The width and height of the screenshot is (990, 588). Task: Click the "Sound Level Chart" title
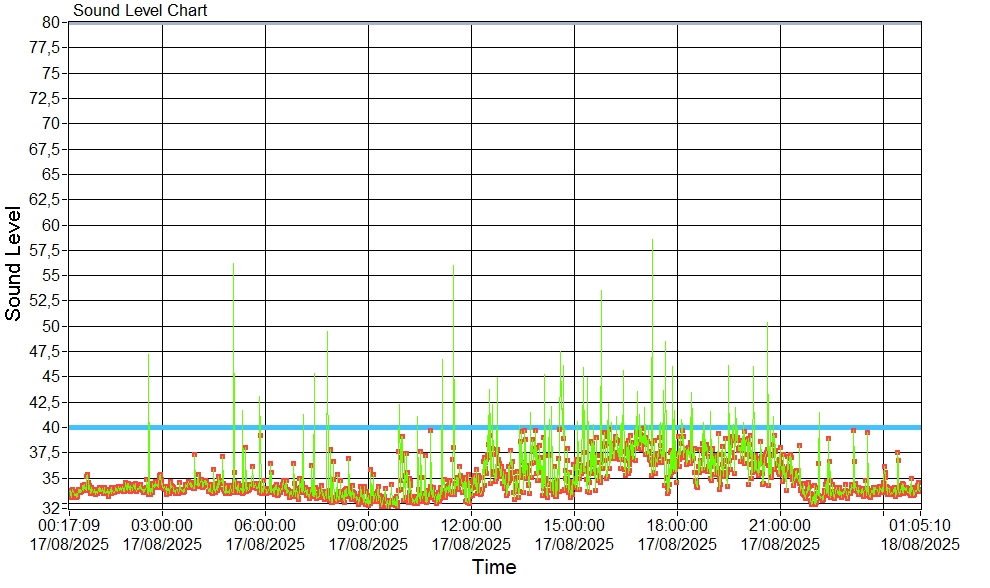[140, 11]
